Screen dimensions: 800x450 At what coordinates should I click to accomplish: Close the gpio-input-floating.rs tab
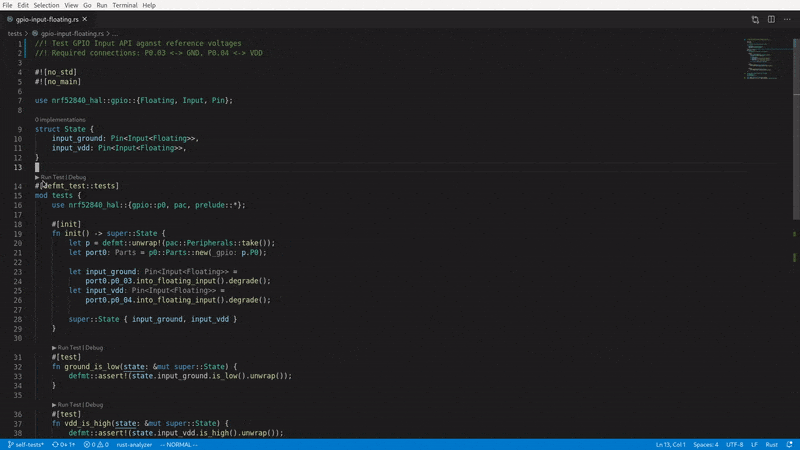coord(85,19)
